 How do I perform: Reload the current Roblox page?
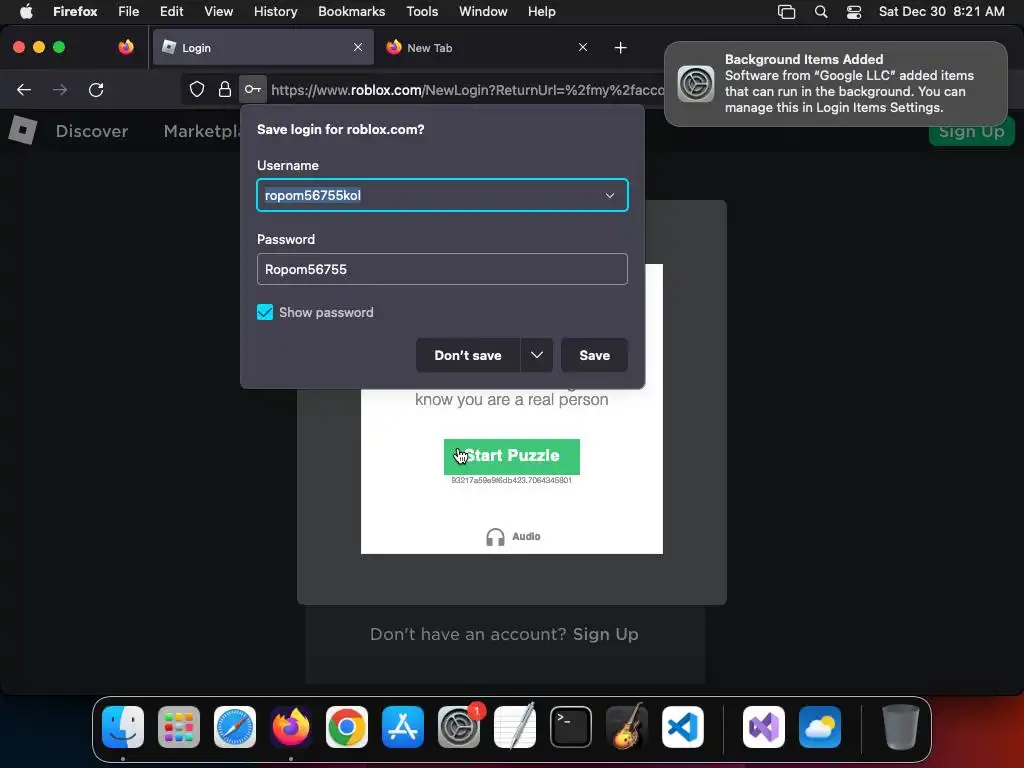[96, 89]
